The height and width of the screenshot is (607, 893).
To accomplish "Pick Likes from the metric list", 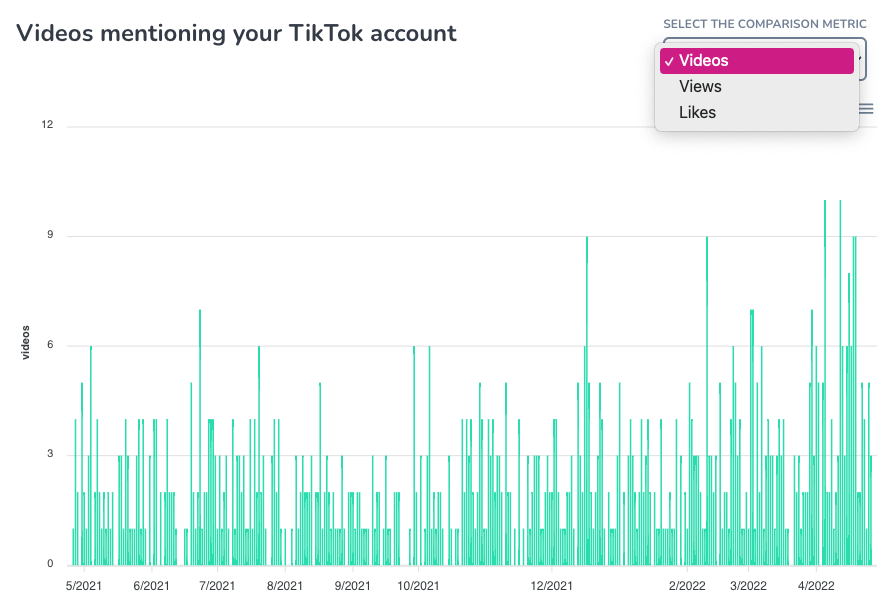I will coord(697,113).
